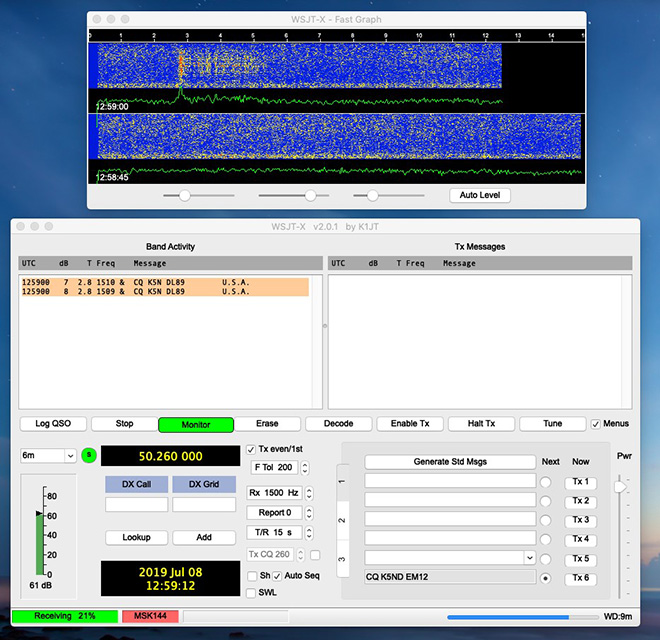Click the Receiving 21% status indicator
Screen dimensions: 660x640
(x=65, y=616)
